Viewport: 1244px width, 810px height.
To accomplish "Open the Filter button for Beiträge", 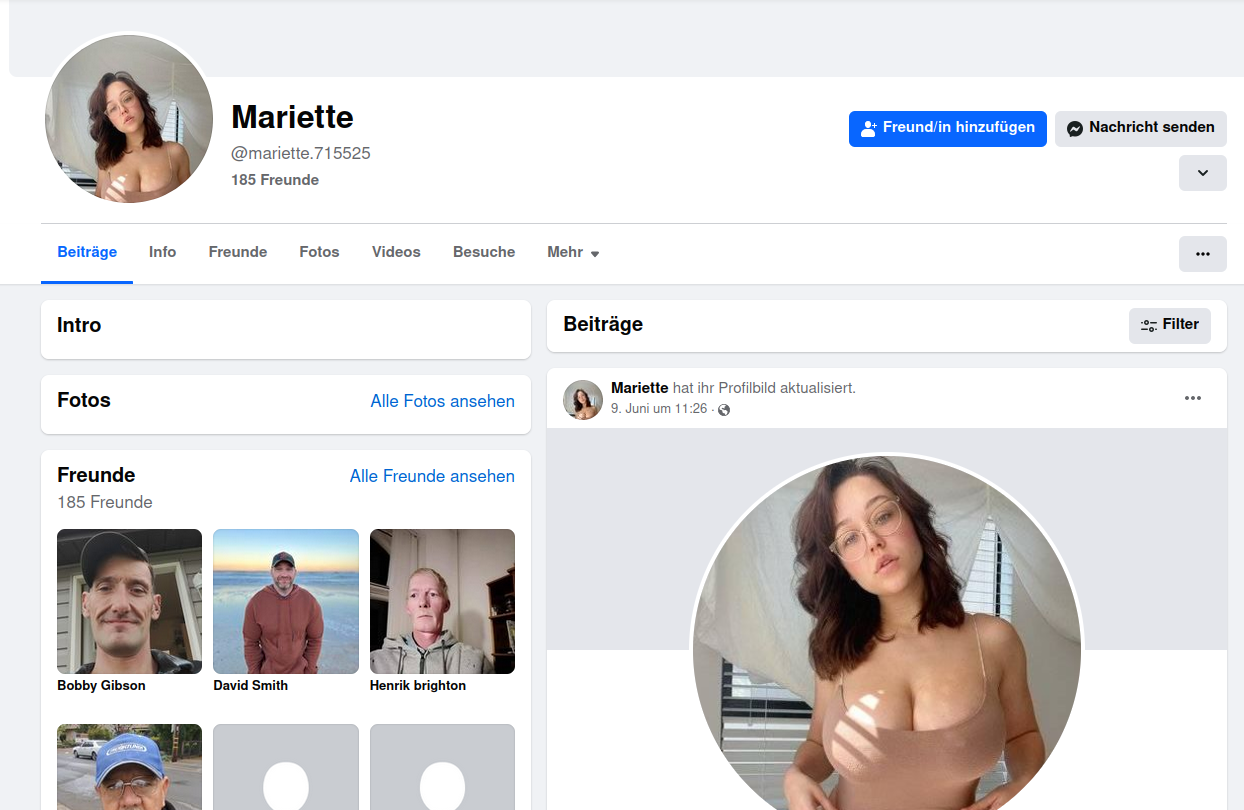I will point(1170,325).
